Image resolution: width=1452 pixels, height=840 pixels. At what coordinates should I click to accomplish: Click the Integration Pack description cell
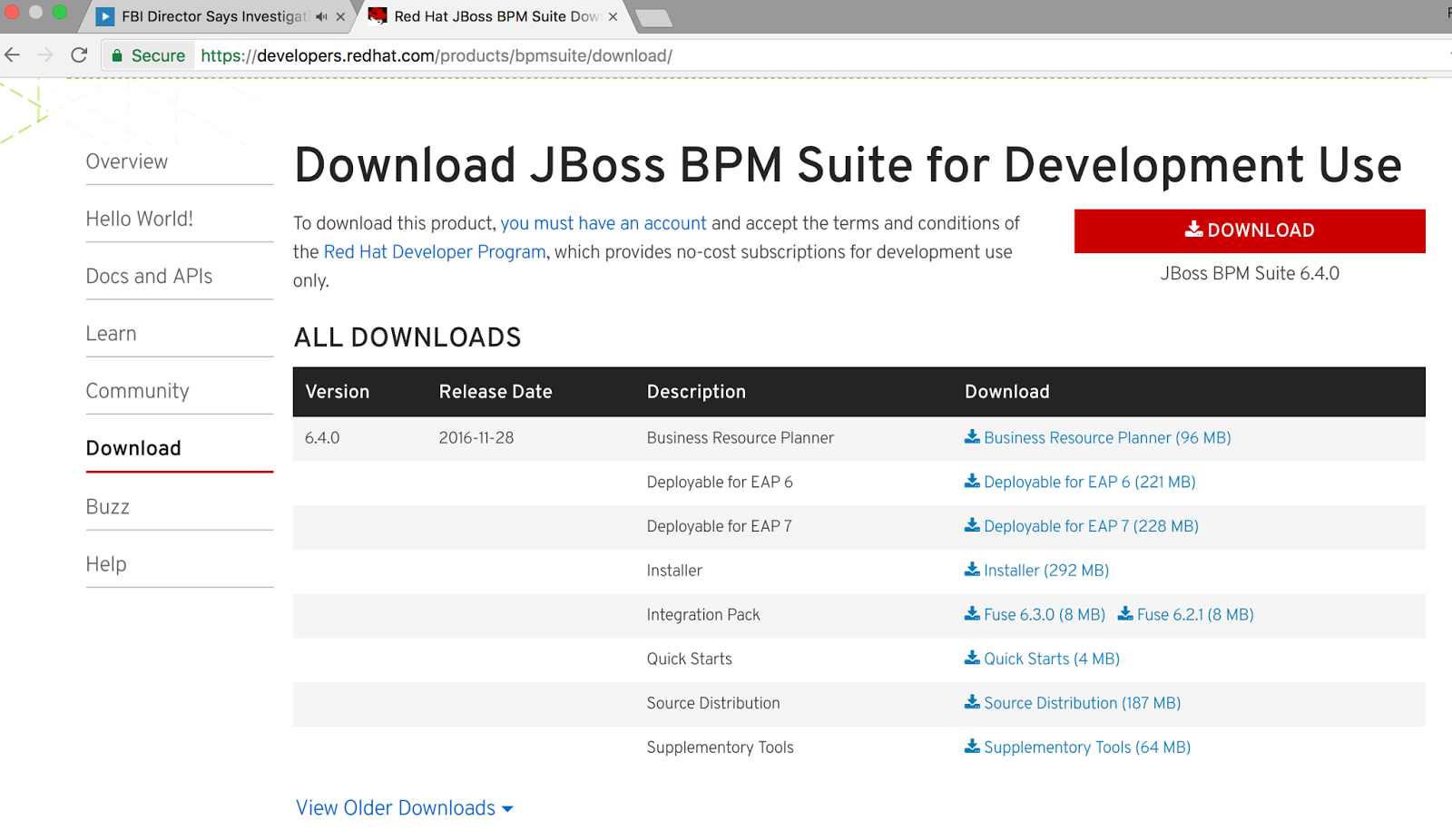coord(703,614)
